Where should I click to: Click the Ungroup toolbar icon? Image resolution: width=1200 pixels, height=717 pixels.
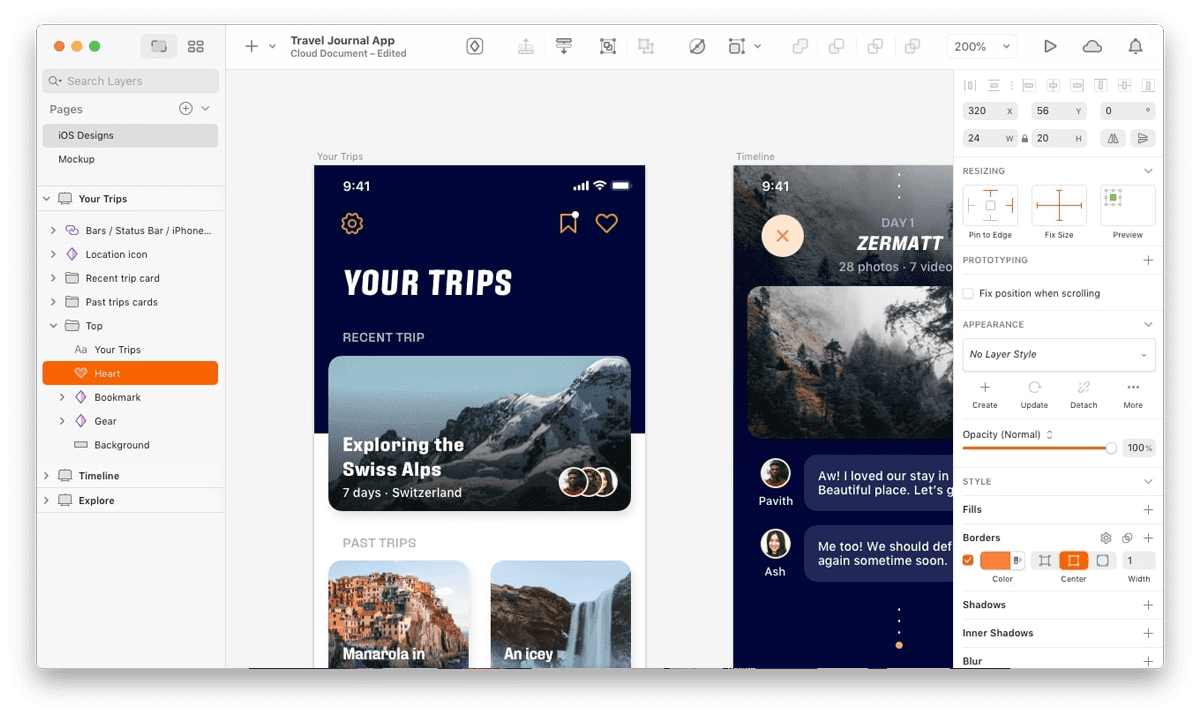(x=646, y=46)
